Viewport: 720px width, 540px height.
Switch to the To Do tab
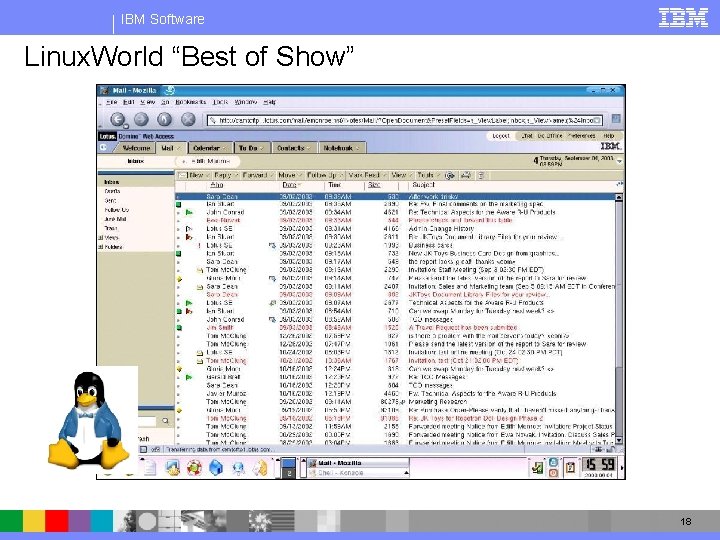click(x=251, y=148)
